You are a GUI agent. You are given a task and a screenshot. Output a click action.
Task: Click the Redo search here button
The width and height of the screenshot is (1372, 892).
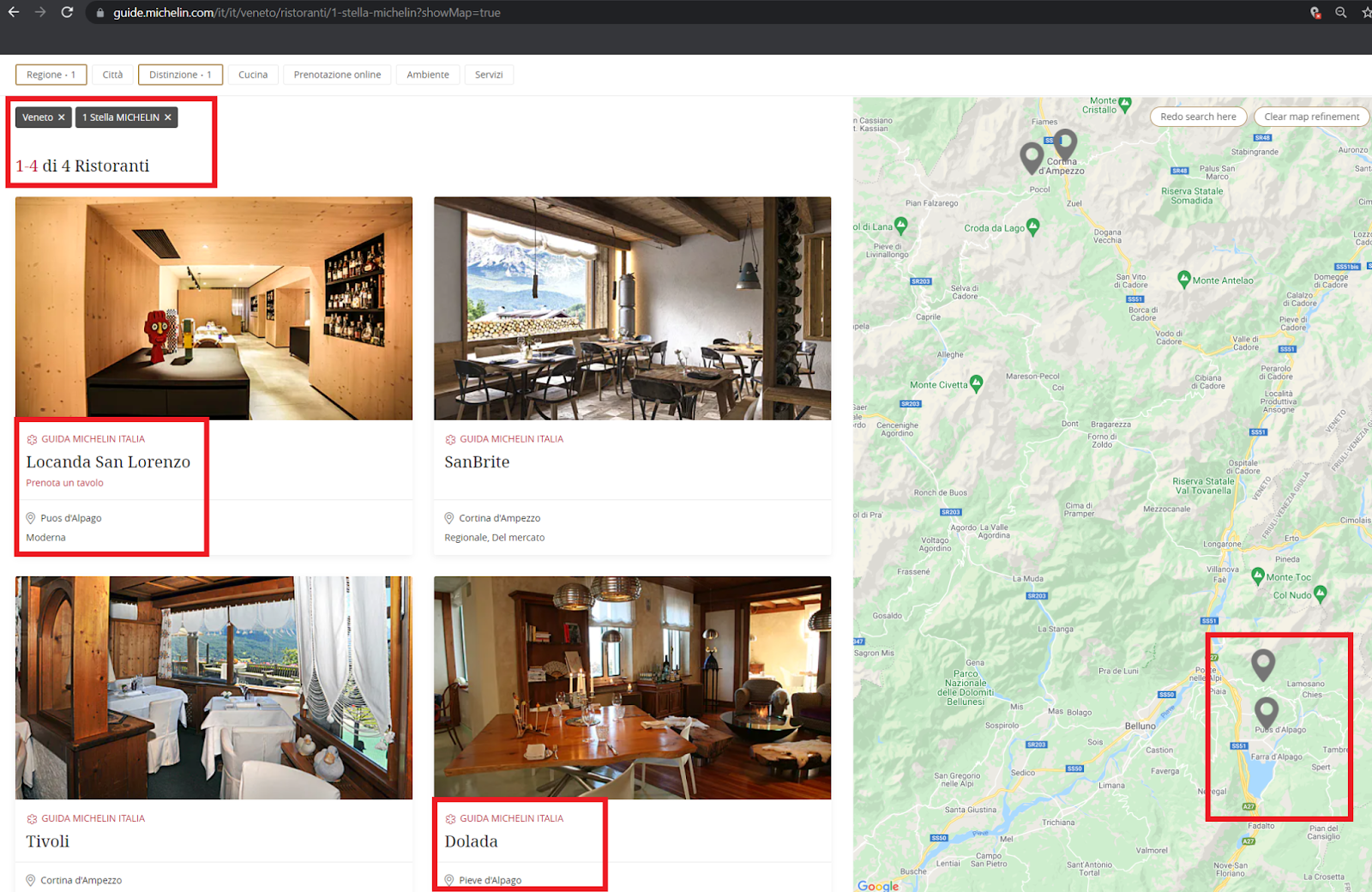point(1198,117)
